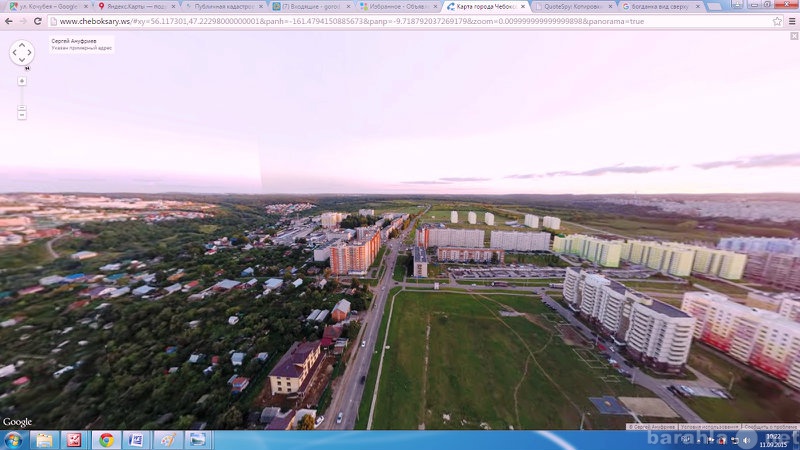Switch to the 'Избранное - Объявления' tab
The image size is (800, 450).
point(399,7)
